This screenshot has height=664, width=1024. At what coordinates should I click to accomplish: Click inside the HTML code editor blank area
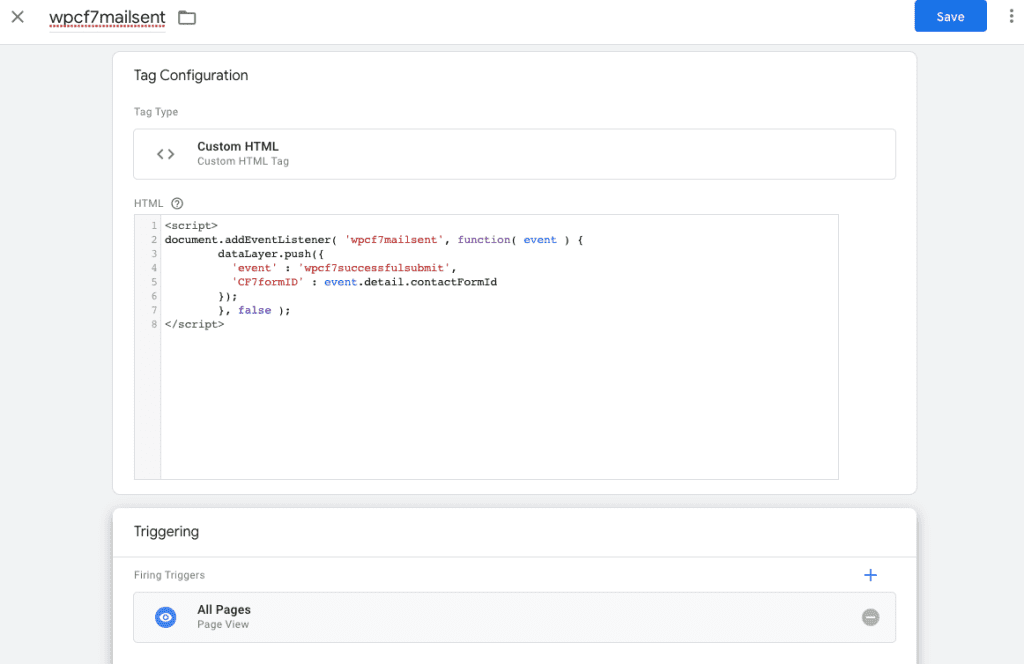coord(499,405)
